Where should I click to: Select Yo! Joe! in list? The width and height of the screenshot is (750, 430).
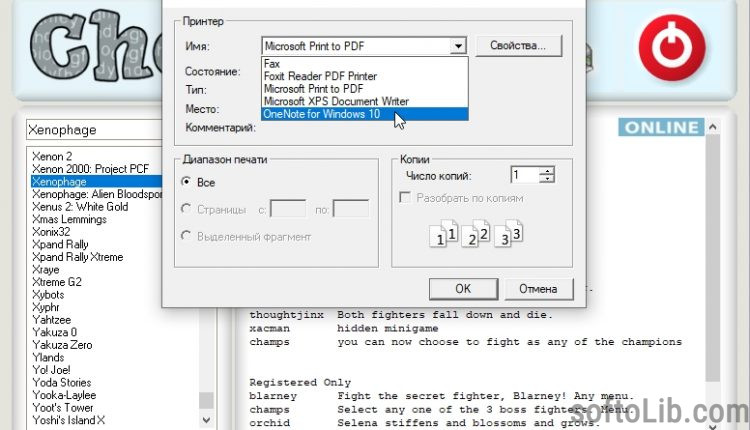coord(51,370)
